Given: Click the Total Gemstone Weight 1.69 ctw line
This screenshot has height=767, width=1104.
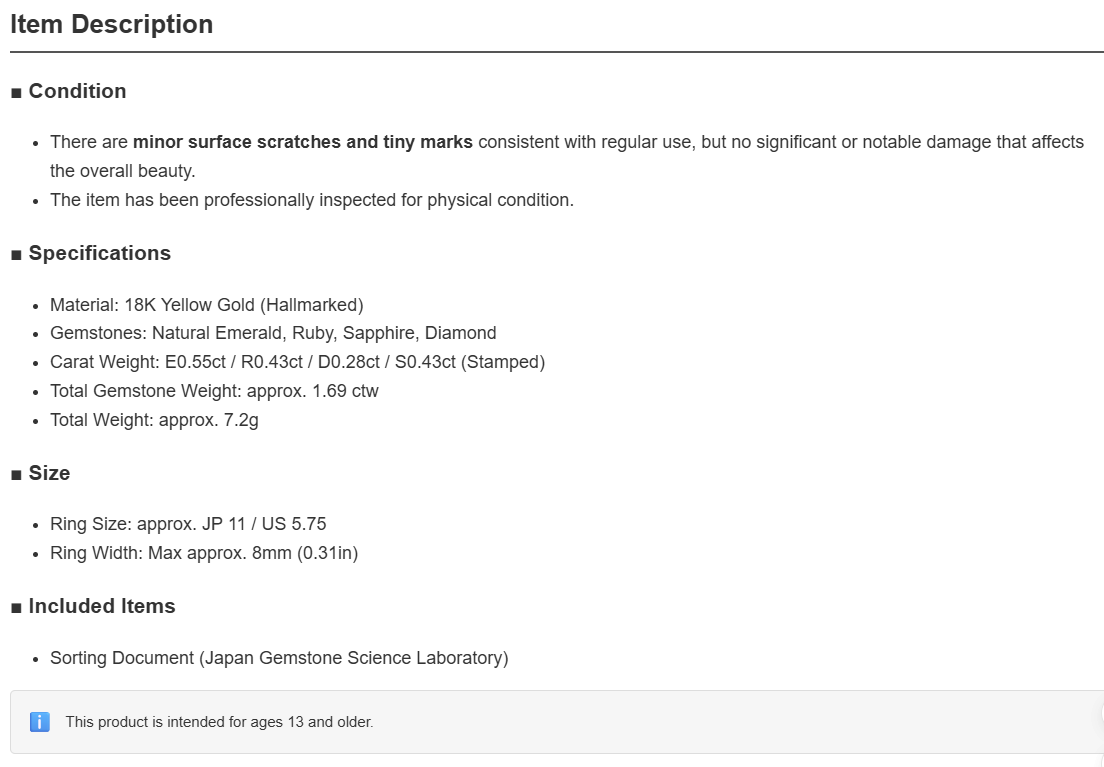Looking at the screenshot, I should point(214,391).
